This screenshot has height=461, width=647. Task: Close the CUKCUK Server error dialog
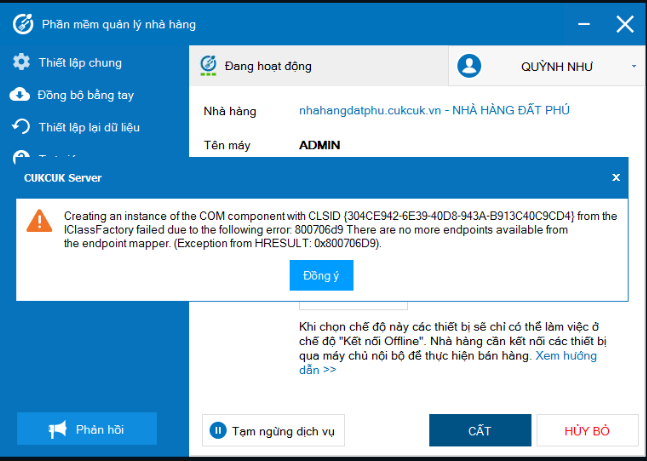(616, 177)
